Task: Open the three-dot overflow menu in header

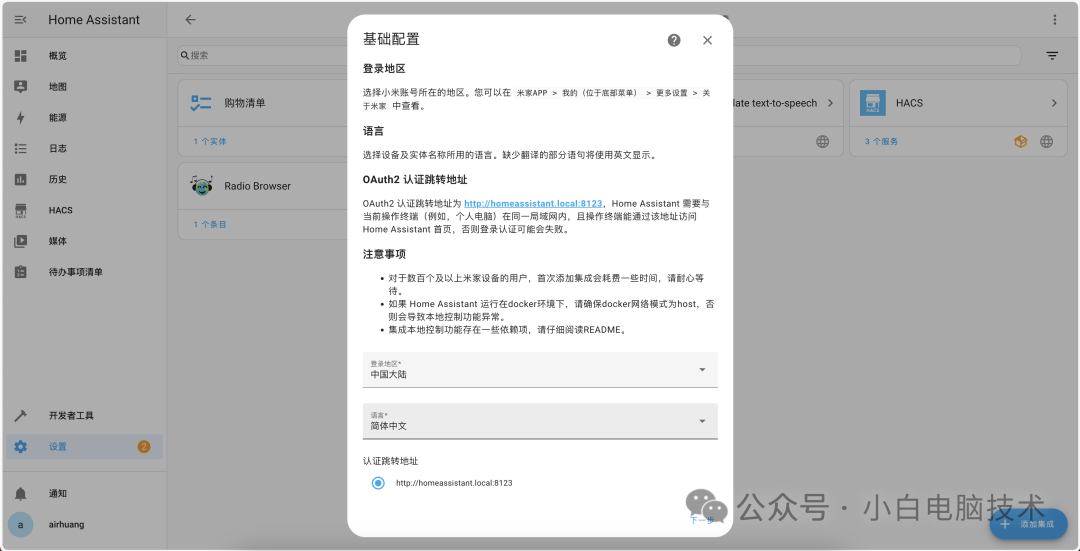Action: point(1055,20)
